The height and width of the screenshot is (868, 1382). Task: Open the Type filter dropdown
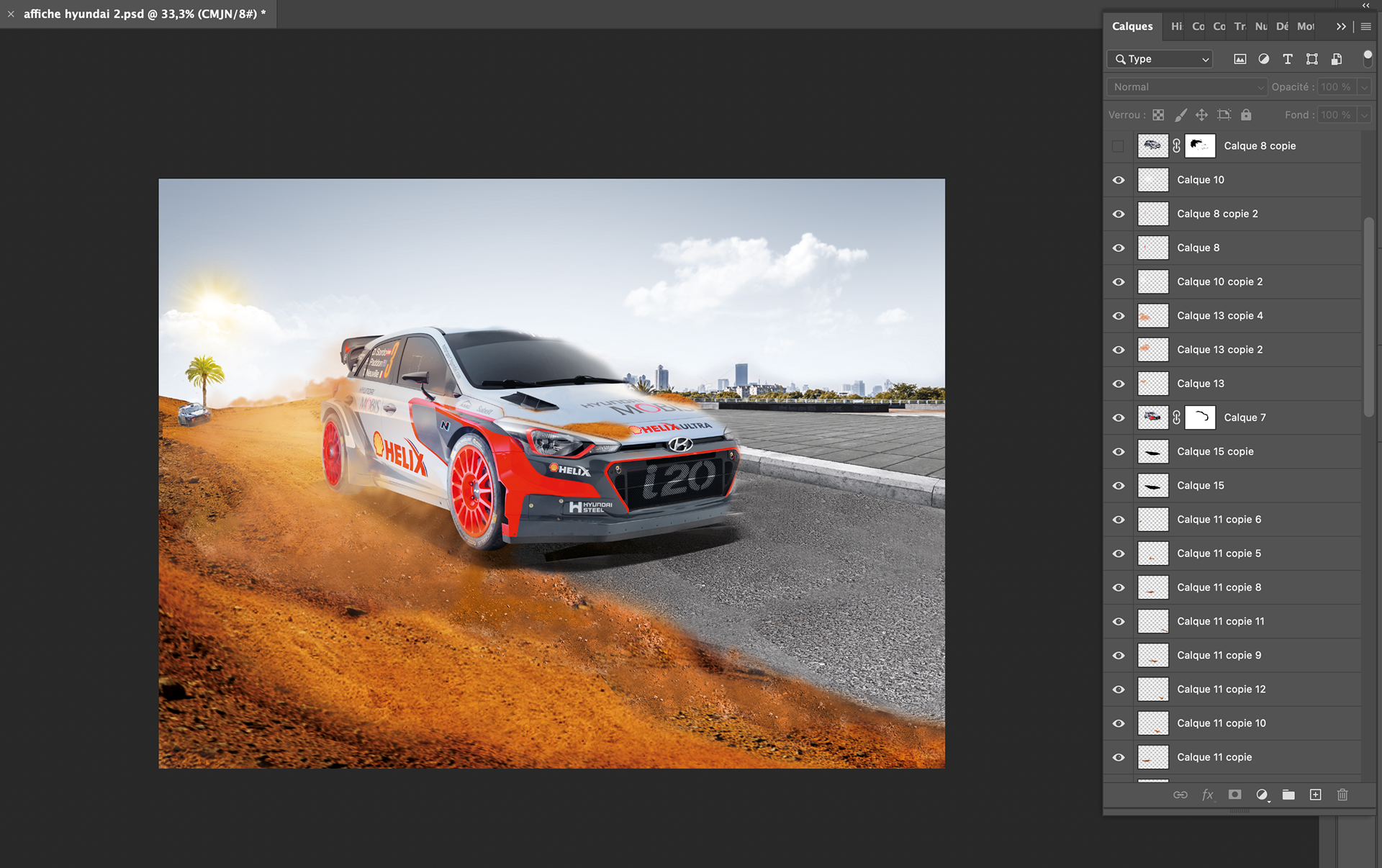click(1160, 59)
